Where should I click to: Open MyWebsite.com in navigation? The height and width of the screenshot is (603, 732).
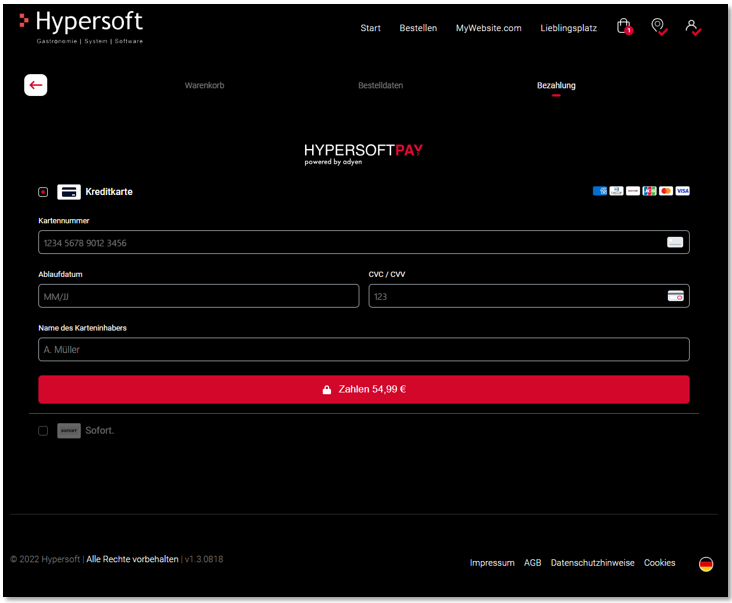[x=488, y=28]
